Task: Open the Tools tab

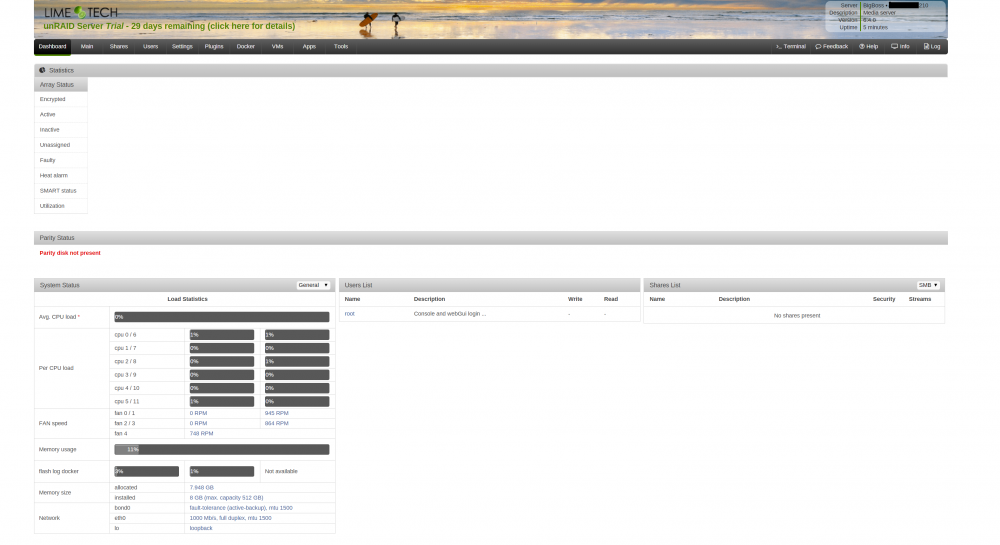Action: pyautogui.click(x=341, y=47)
